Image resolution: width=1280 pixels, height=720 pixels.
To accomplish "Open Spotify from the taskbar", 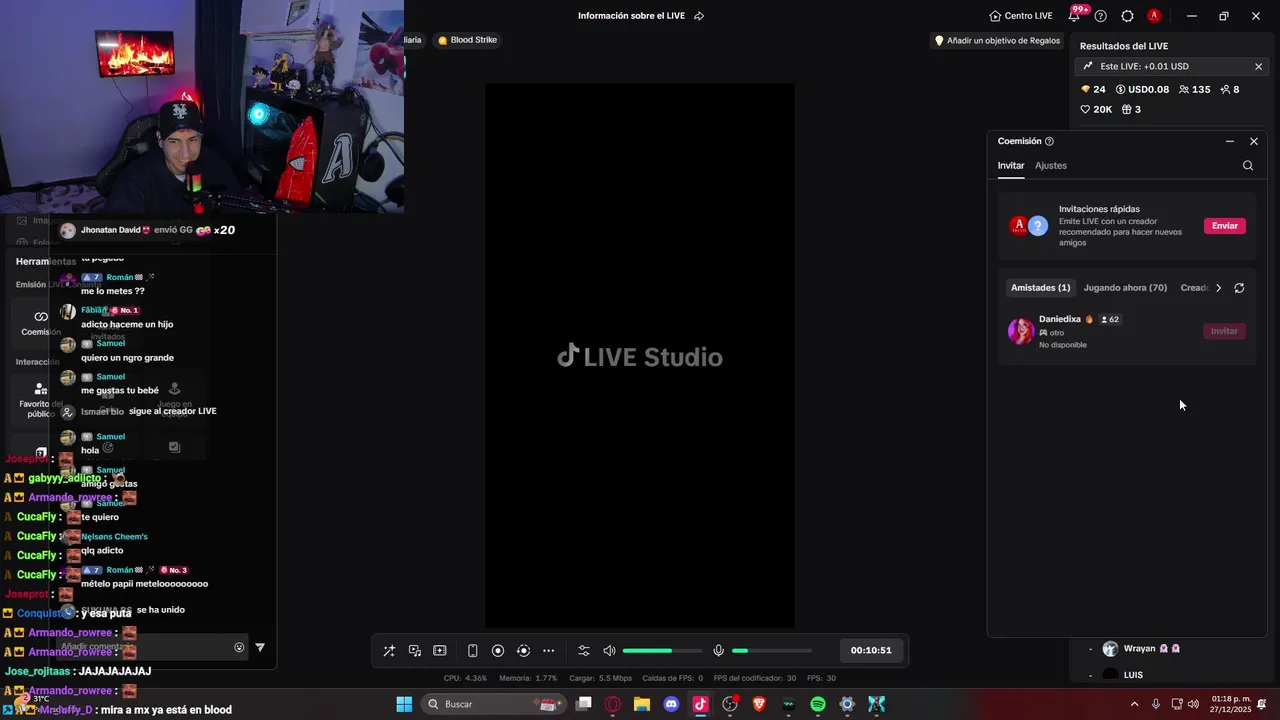I will (x=817, y=704).
